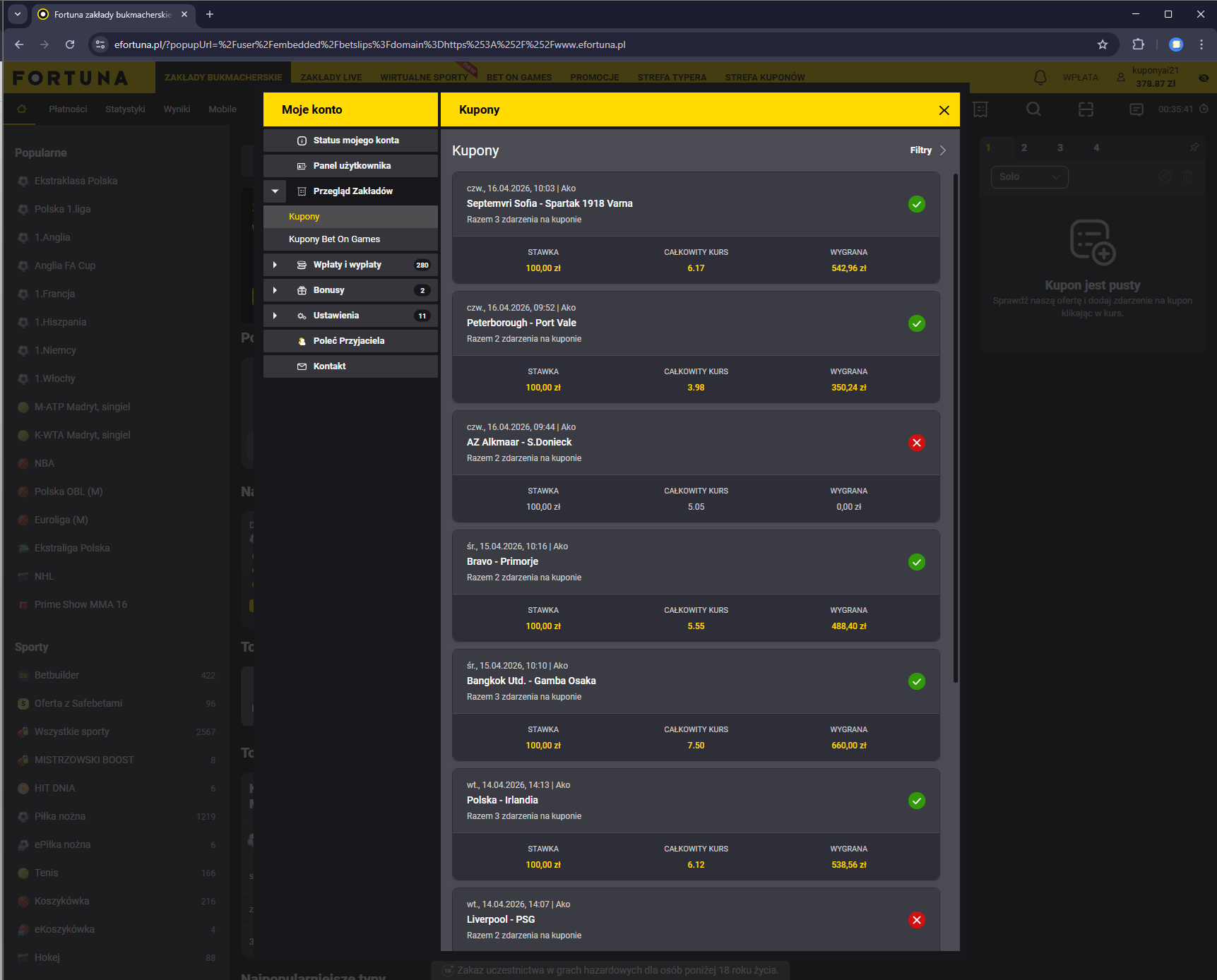Click the Przegląd Zakładów list icon

pyautogui.click(x=302, y=191)
